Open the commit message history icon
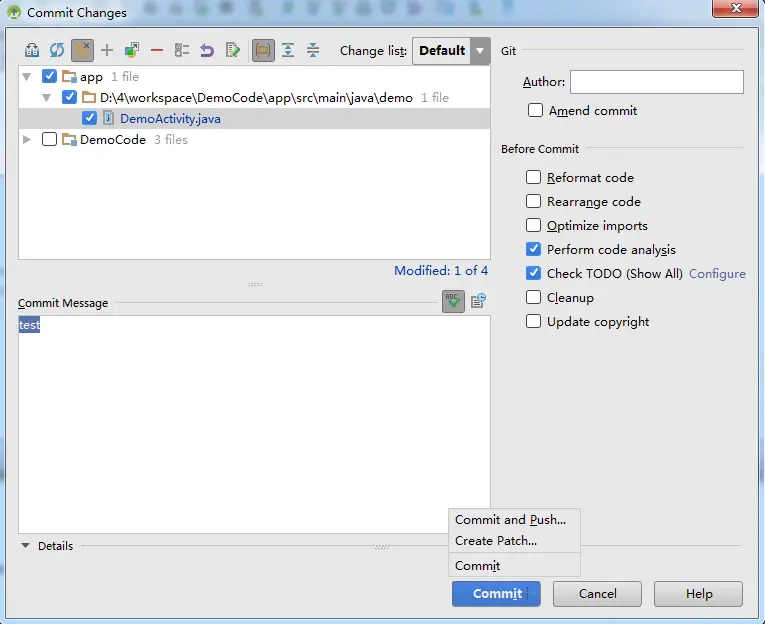765x624 pixels. [478, 301]
